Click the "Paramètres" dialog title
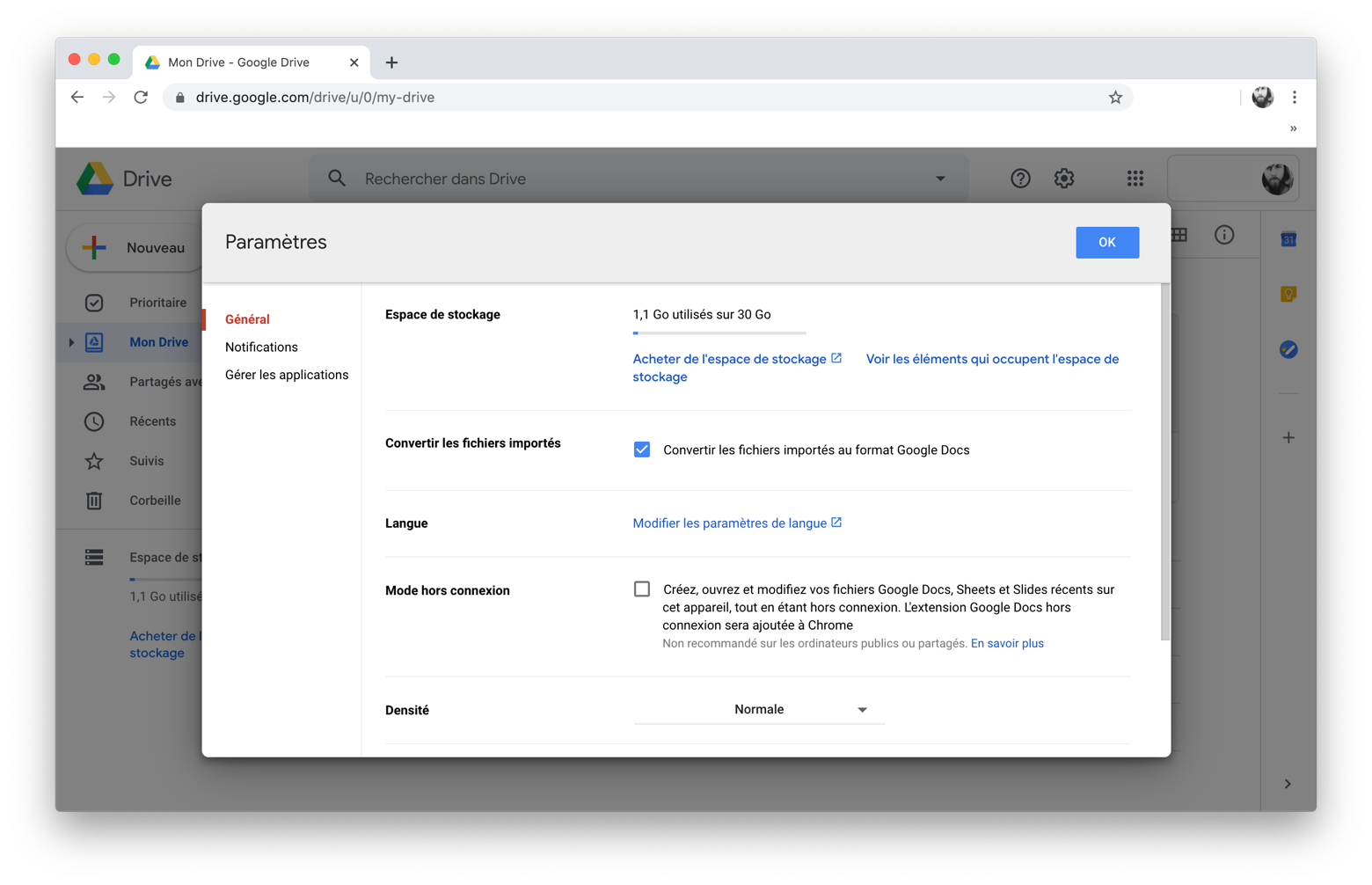The height and width of the screenshot is (885, 1372). 276,243
